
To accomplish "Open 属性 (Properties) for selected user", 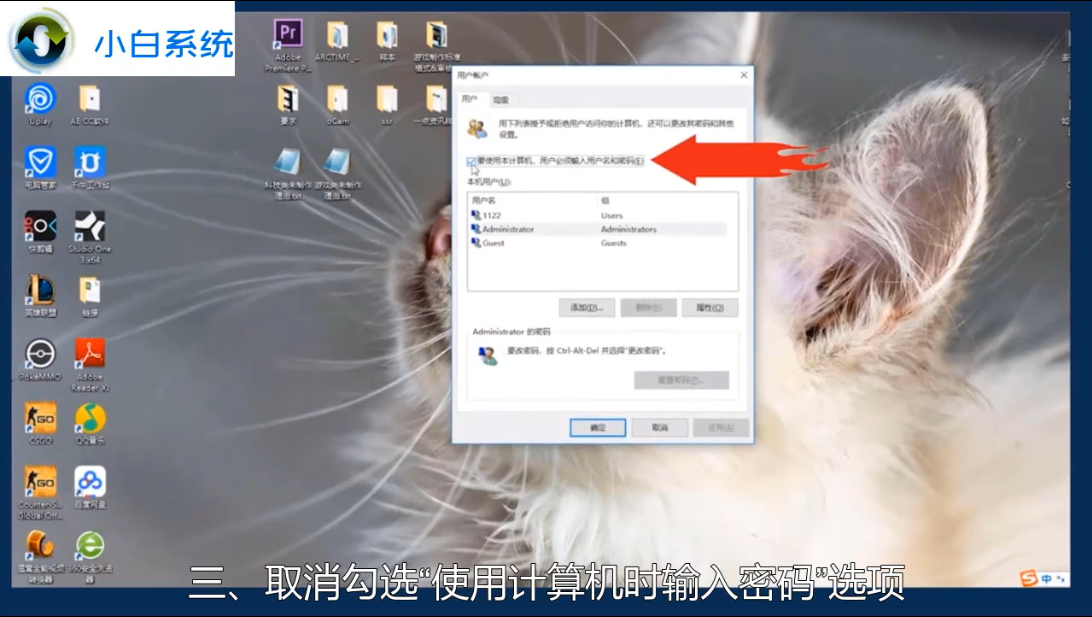I will [x=709, y=307].
